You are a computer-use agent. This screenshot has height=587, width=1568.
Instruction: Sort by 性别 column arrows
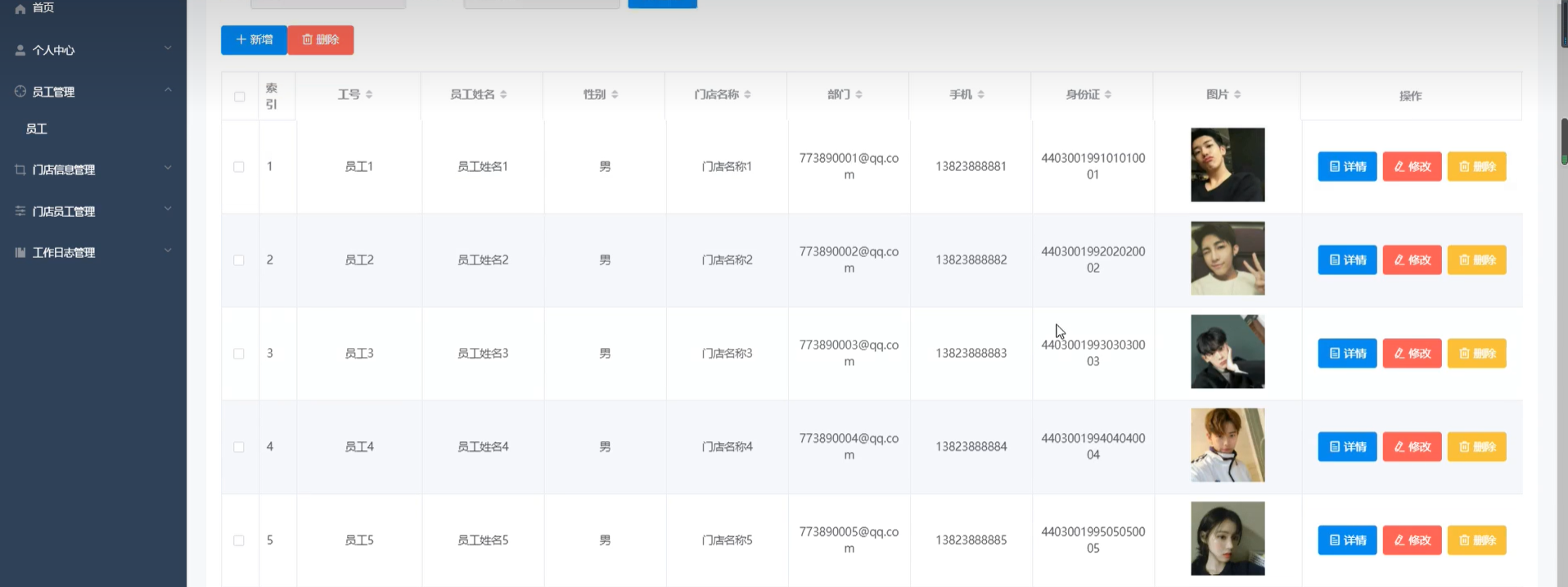click(615, 95)
